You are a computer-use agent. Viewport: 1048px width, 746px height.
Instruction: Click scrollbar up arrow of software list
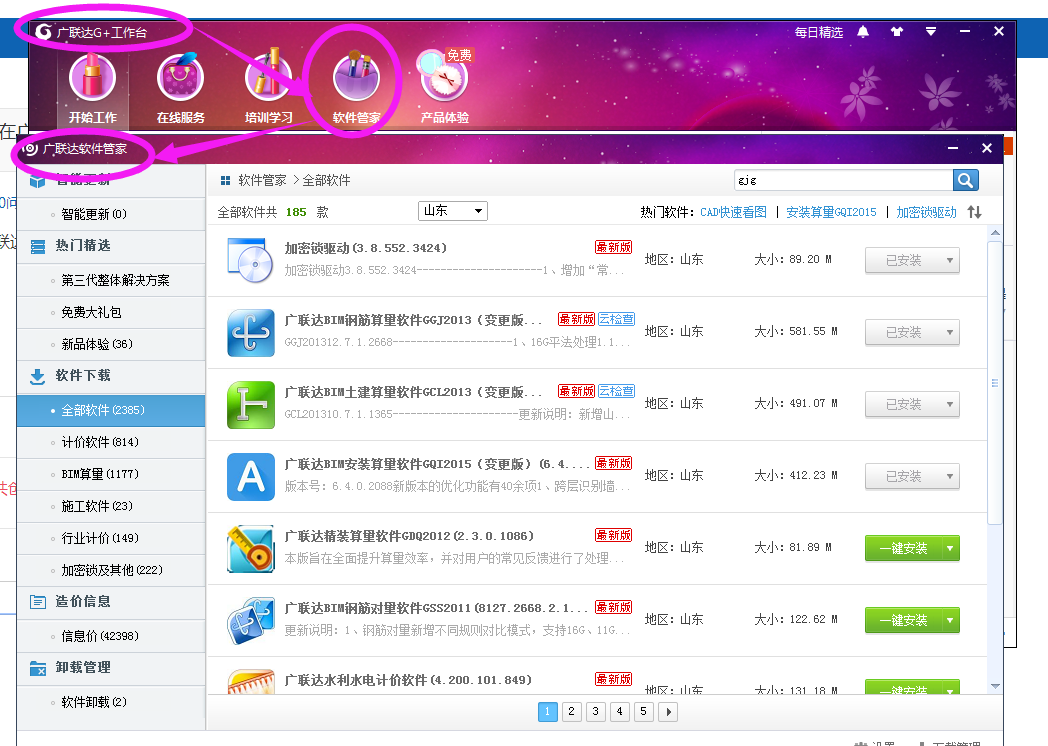click(995, 233)
